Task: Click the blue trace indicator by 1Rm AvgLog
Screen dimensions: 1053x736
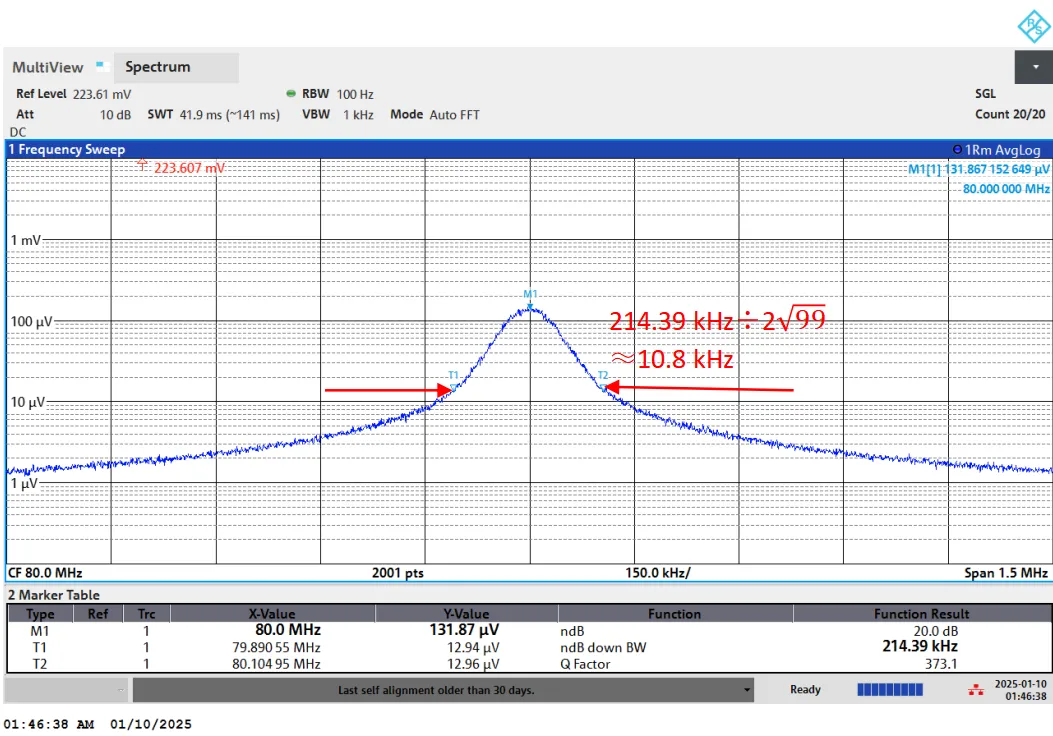Action: [957, 150]
